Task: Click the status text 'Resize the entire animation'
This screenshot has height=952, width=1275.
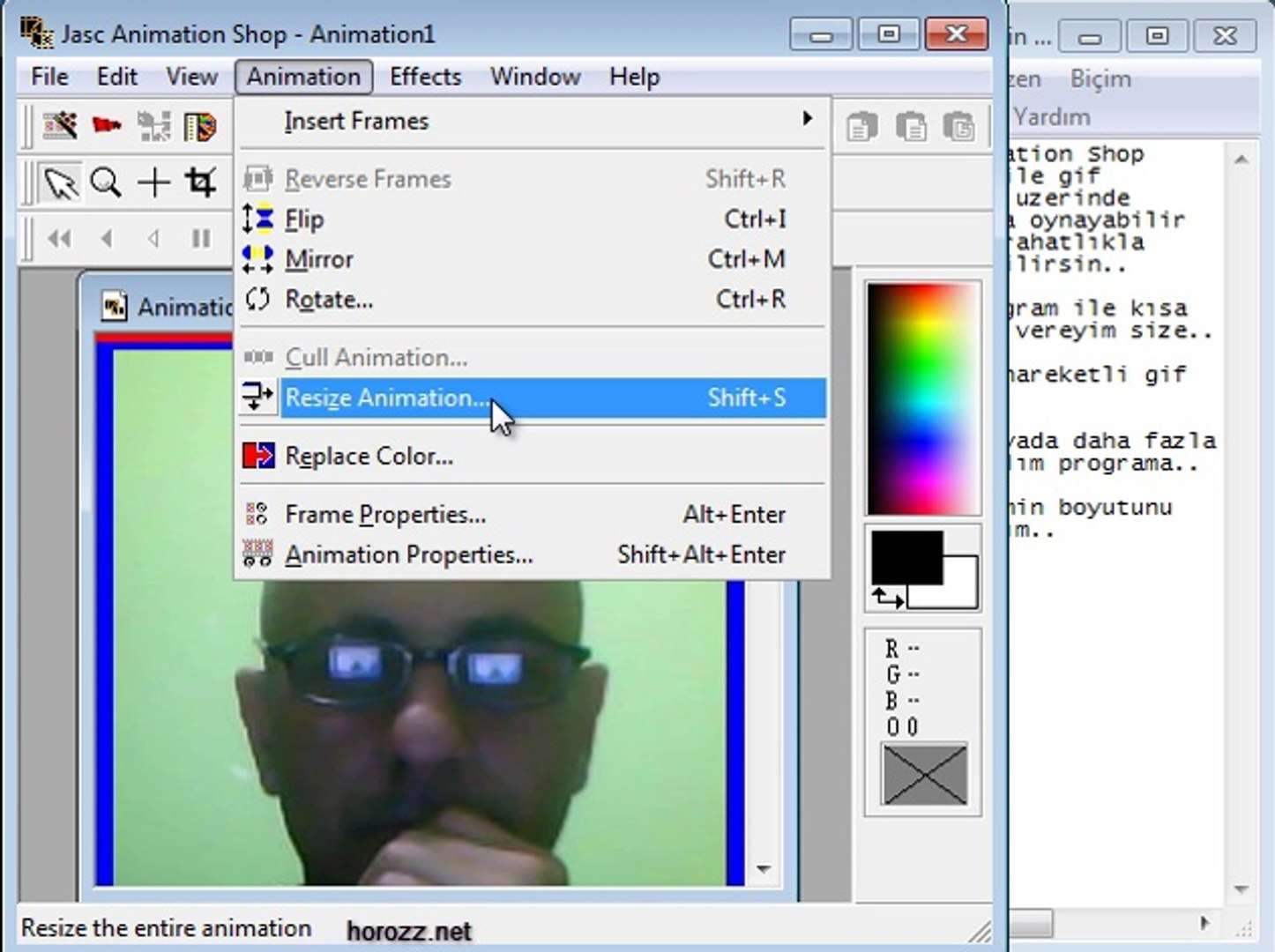Action: pyautogui.click(x=166, y=928)
